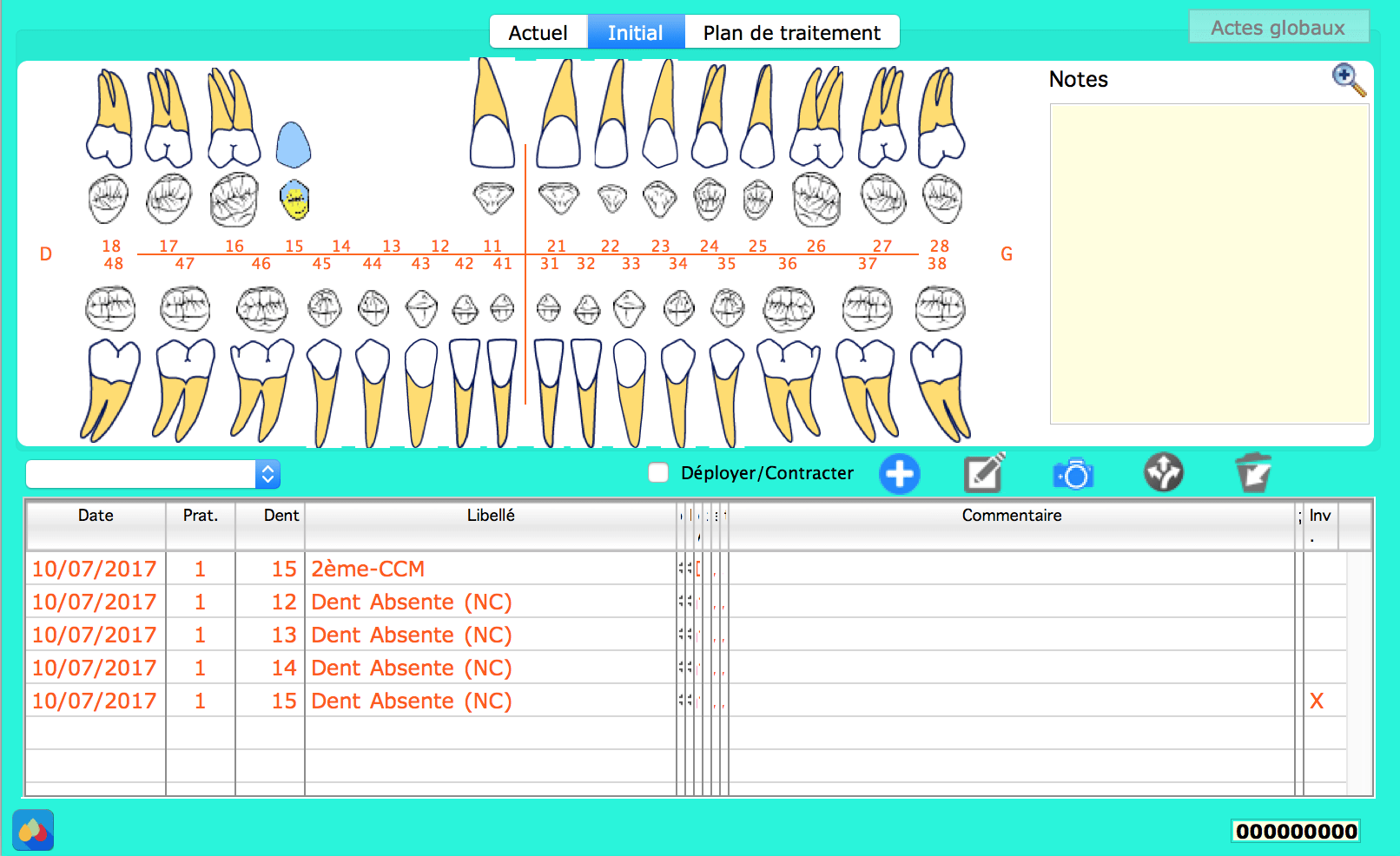
Task: Click the magnifier zoom icon above Notes
Action: (x=1348, y=80)
